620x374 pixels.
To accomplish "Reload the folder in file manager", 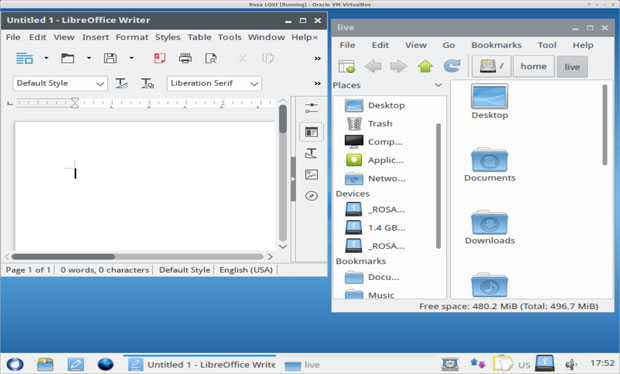I will (x=452, y=66).
